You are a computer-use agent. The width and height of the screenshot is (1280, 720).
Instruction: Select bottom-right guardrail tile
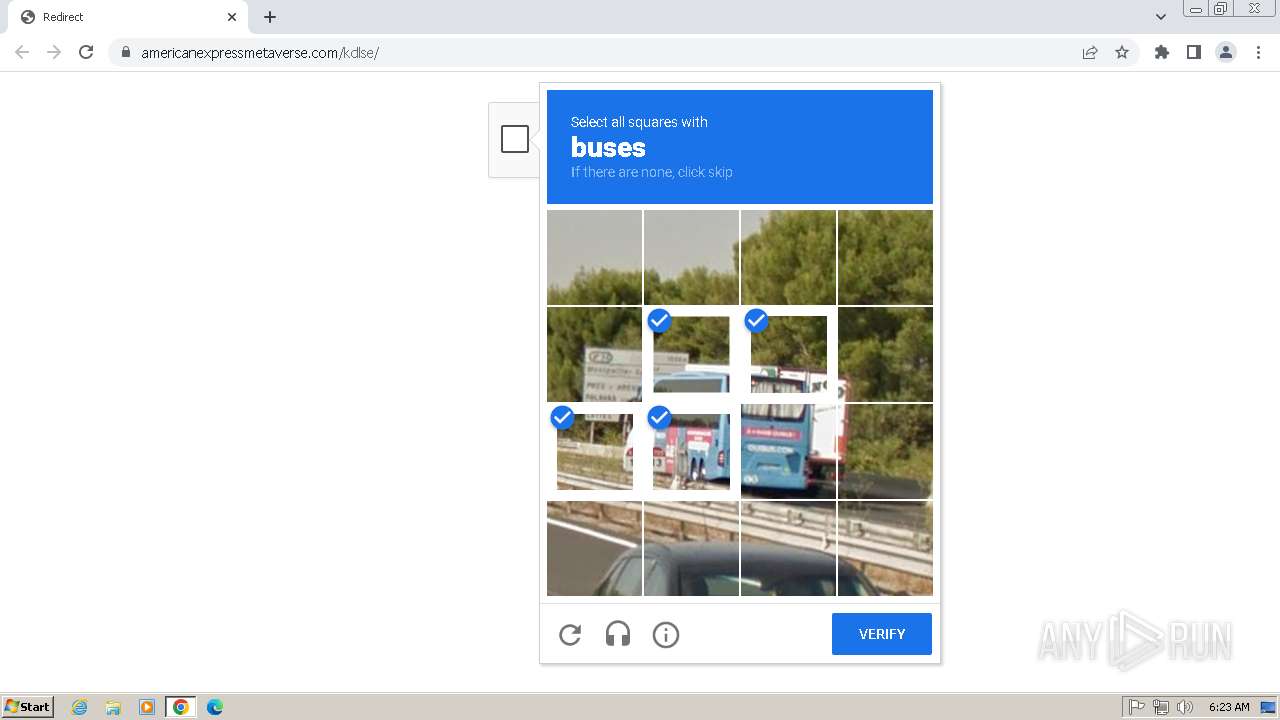885,548
